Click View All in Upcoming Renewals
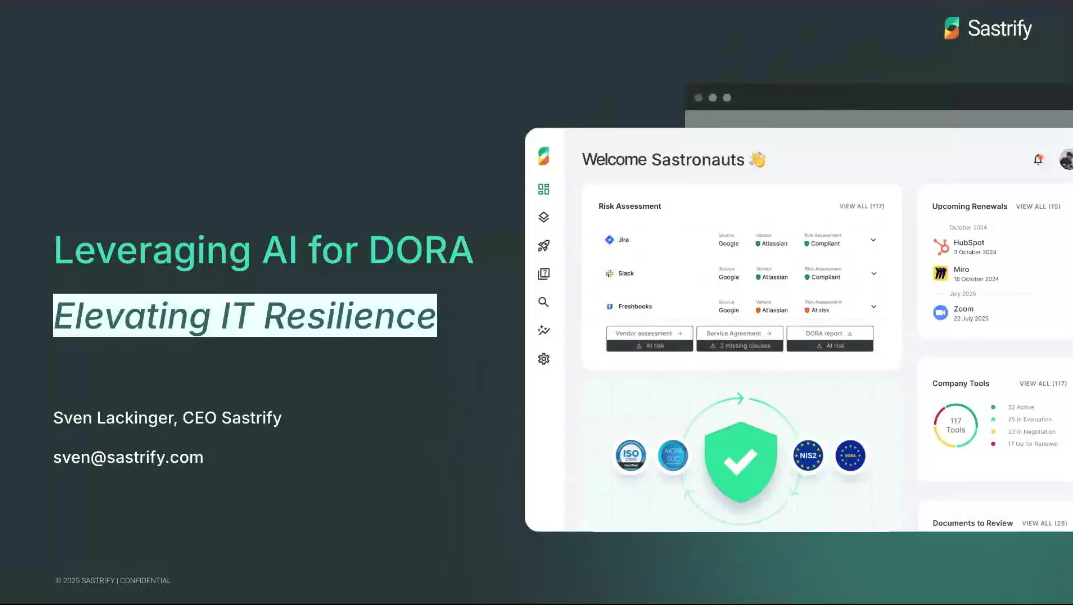Screen dimensions: 1073x605 point(1038,206)
